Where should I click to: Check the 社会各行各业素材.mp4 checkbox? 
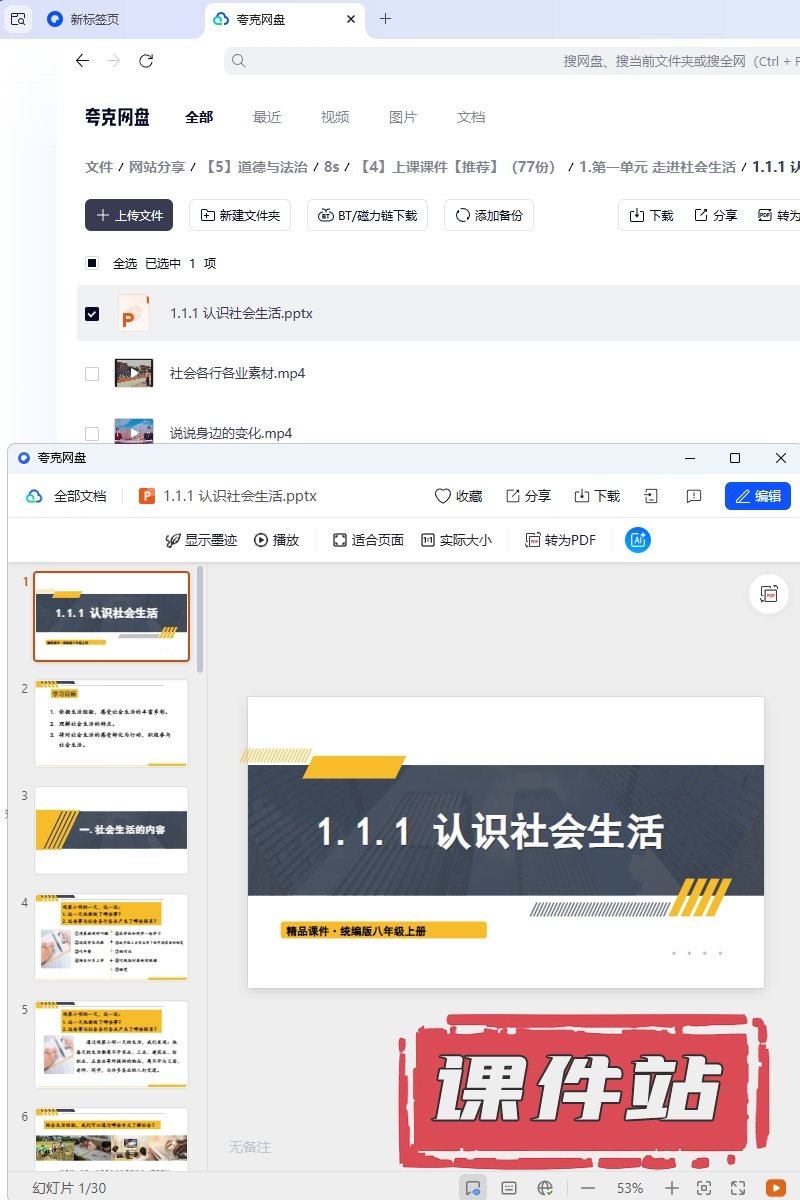92,374
